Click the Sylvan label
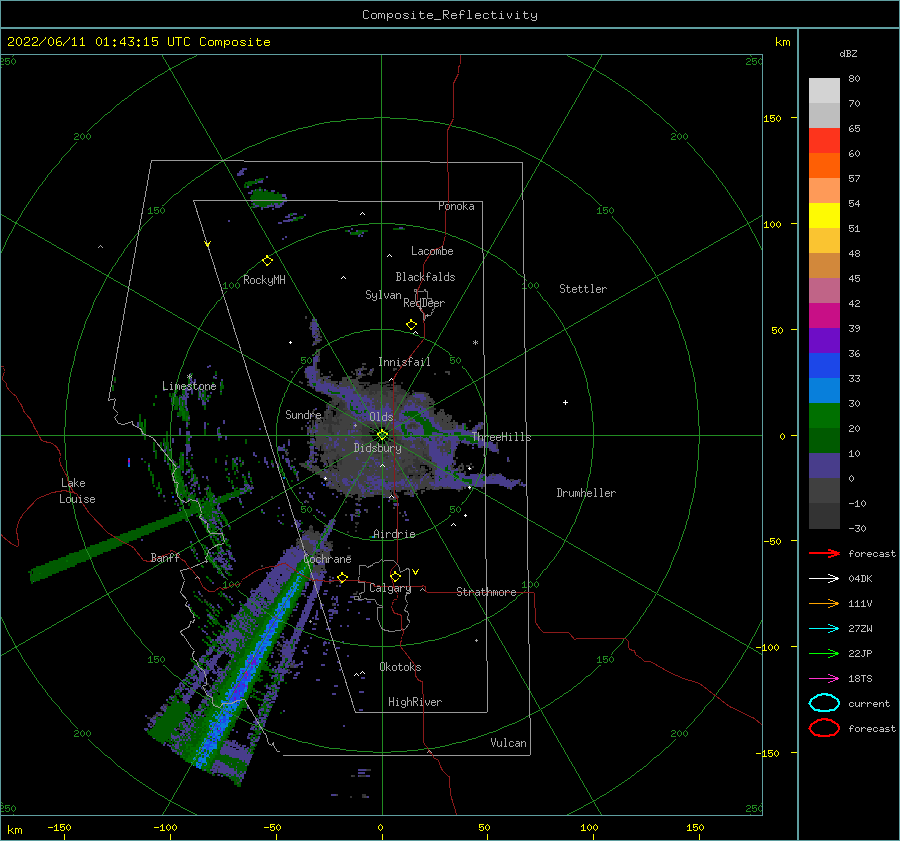 [383, 295]
